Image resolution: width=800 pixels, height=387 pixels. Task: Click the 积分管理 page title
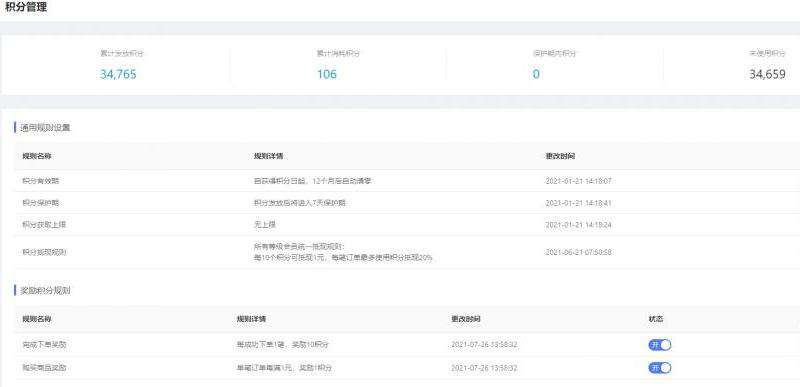[26, 8]
